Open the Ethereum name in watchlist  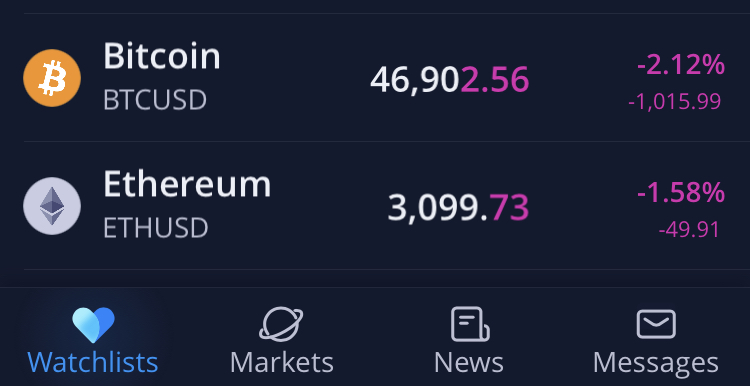click(x=187, y=184)
